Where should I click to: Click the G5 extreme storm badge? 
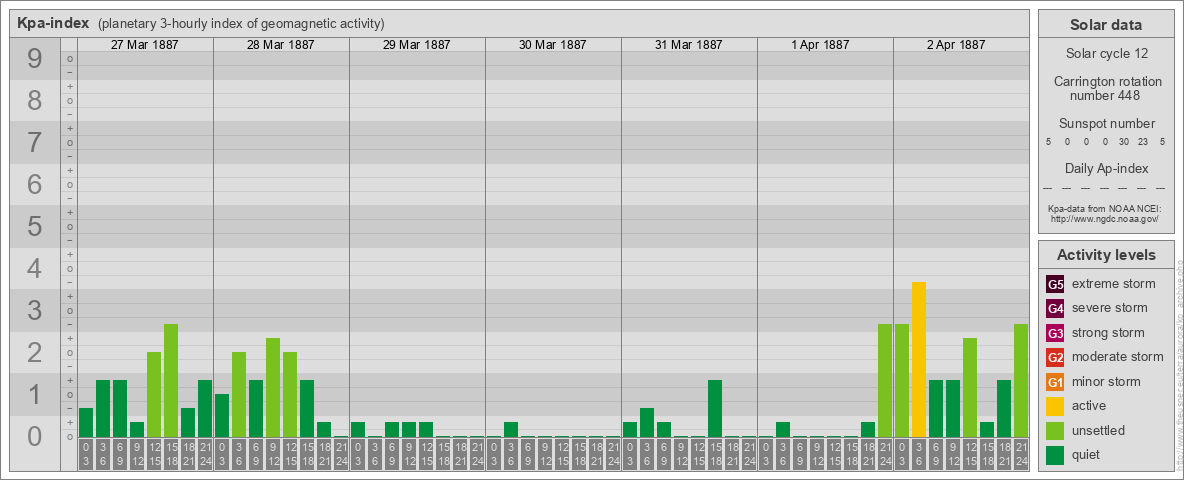click(x=1055, y=285)
